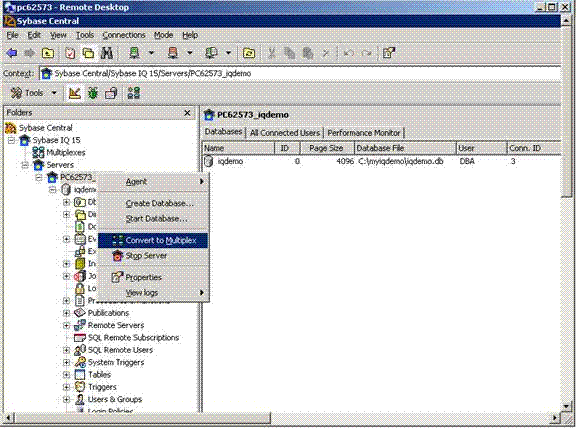Click the Properties toolbar icon
The height and width of the screenshot is (429, 576).
389,54
